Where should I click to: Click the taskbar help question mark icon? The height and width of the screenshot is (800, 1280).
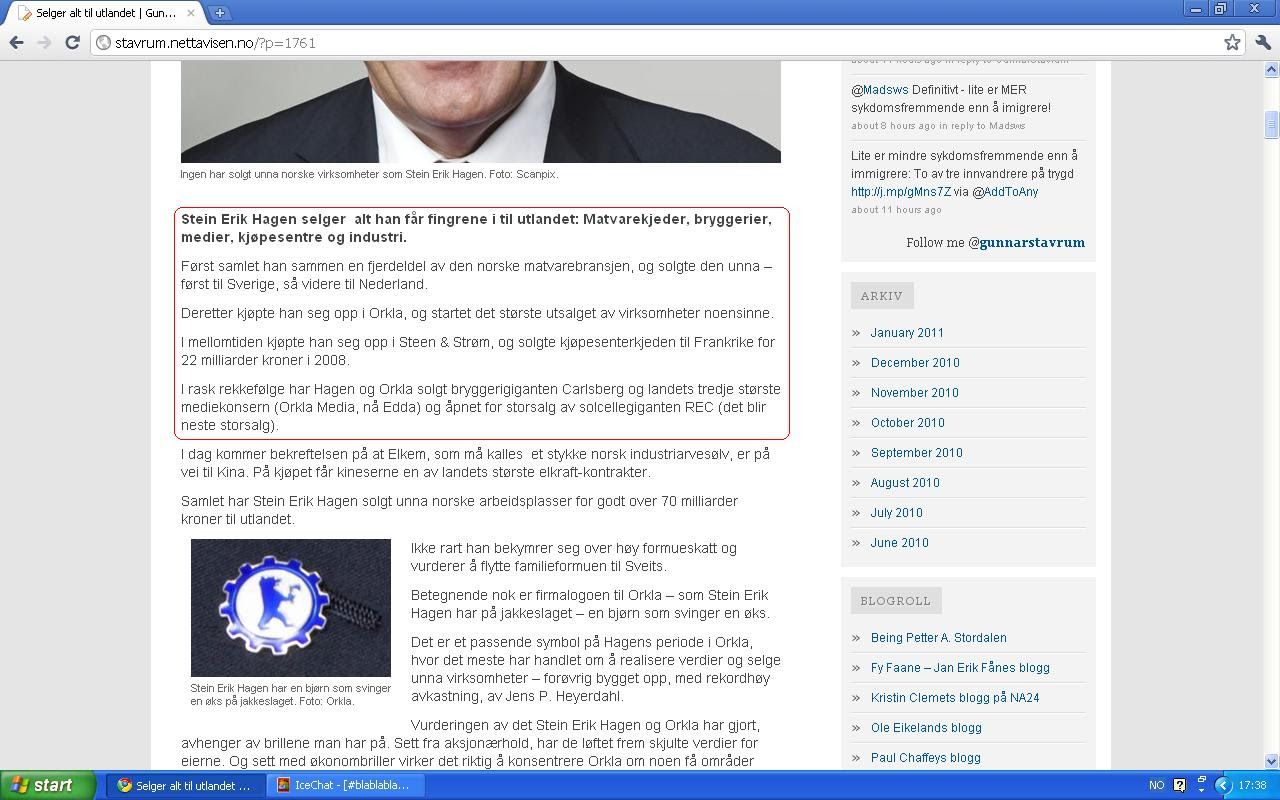tap(1179, 785)
